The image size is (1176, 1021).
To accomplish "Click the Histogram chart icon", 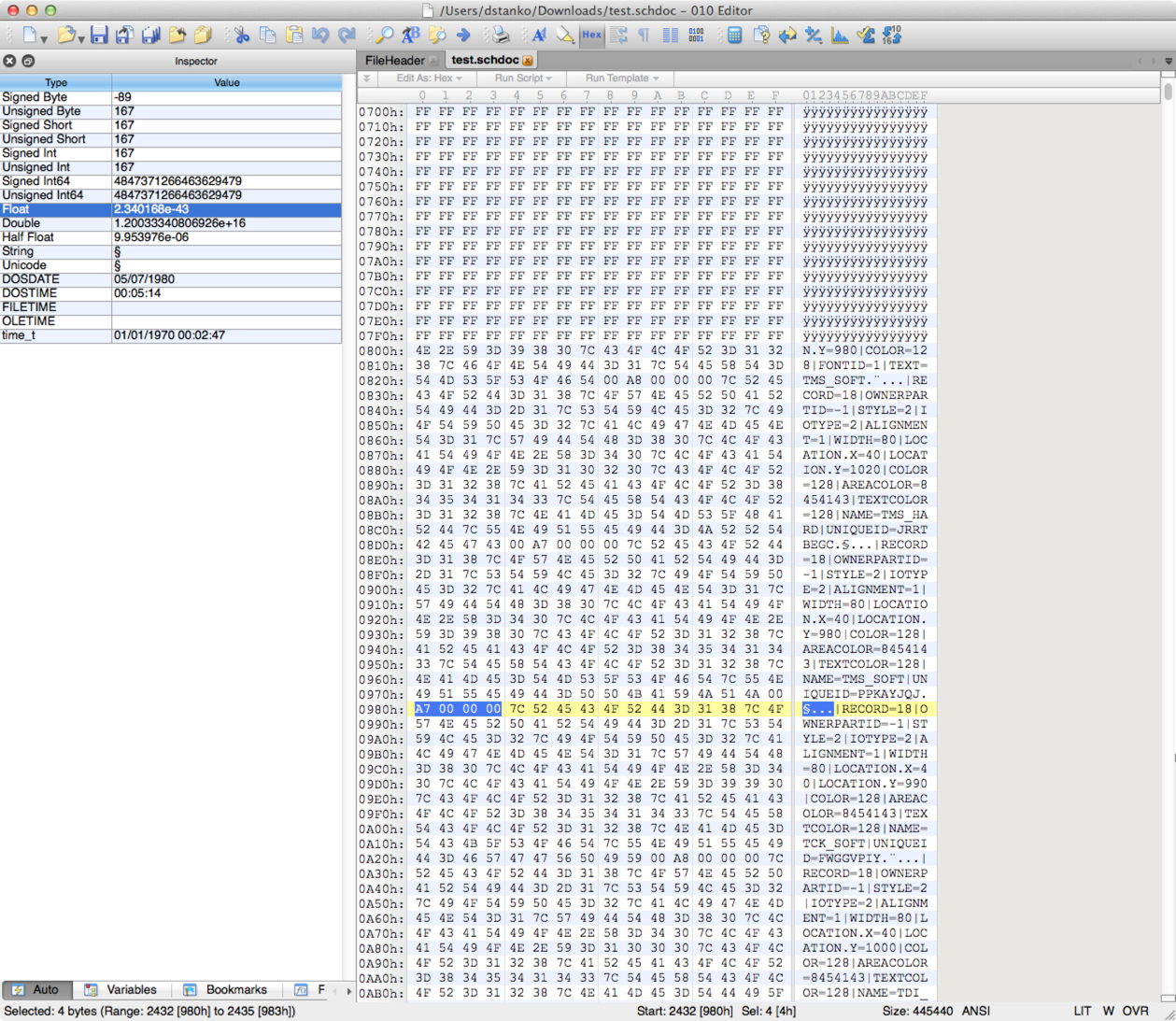I will 840,35.
